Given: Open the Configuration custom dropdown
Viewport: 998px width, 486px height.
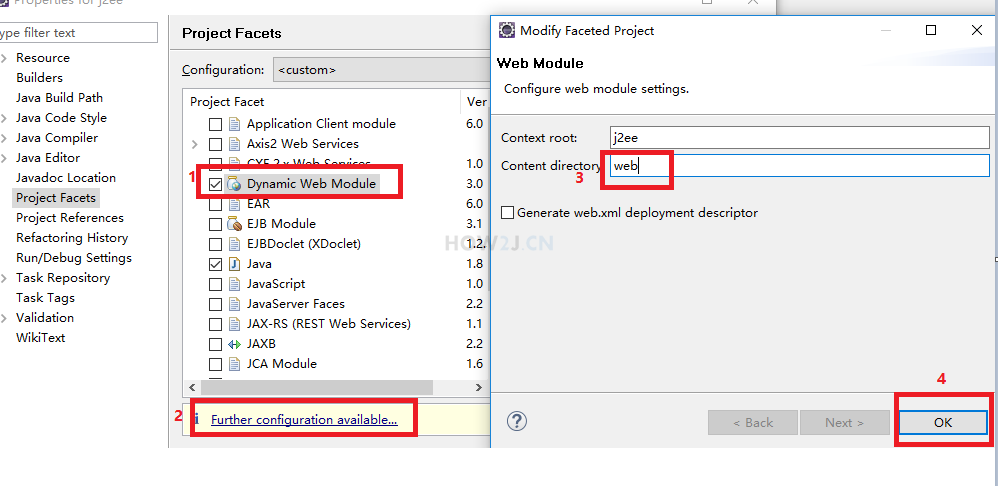Looking at the screenshot, I should coord(381,70).
